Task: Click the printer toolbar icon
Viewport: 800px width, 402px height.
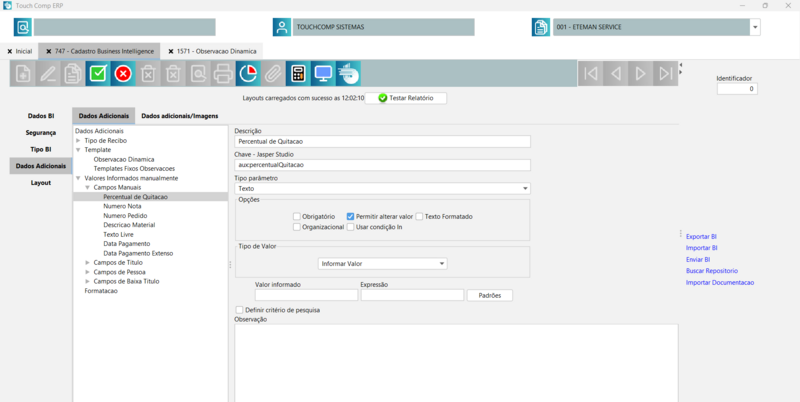Action: pyautogui.click(x=222, y=73)
